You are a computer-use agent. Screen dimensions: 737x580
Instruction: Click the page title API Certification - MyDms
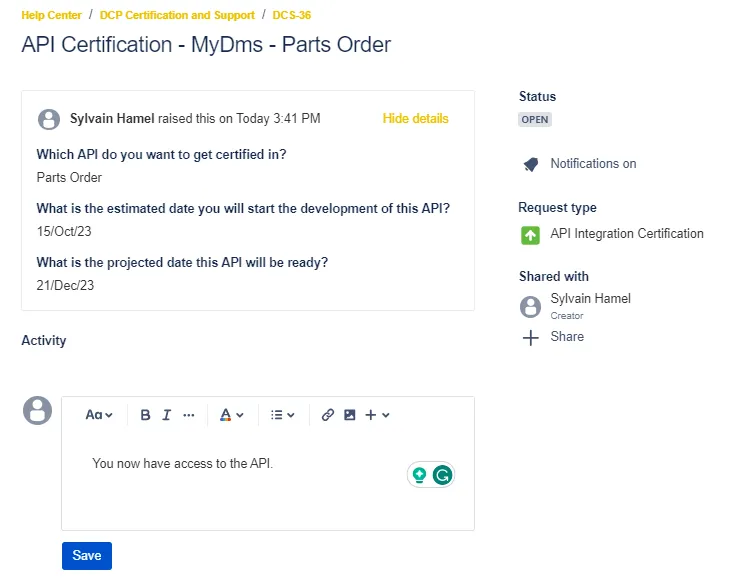coord(206,45)
